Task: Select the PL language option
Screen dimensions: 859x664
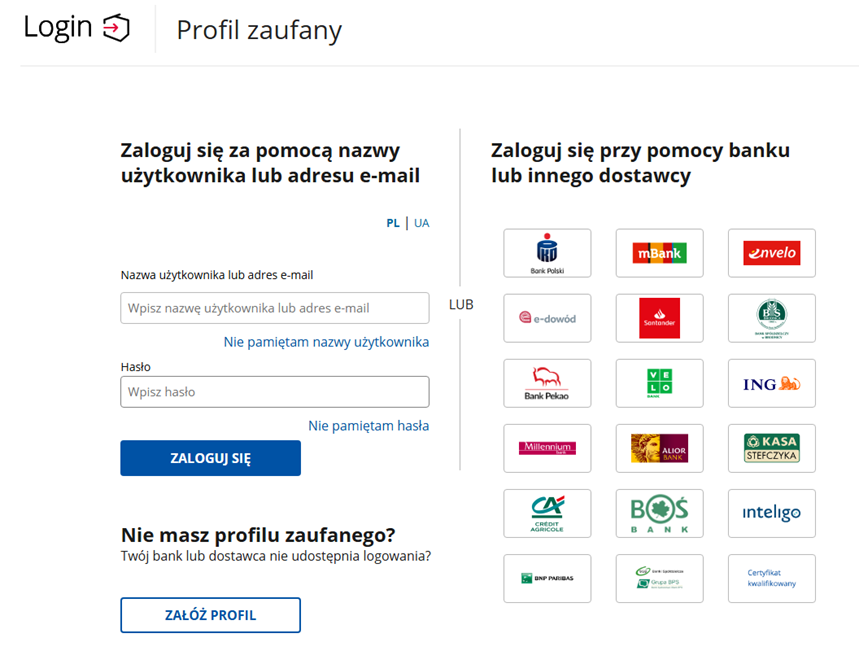Action: coord(393,223)
